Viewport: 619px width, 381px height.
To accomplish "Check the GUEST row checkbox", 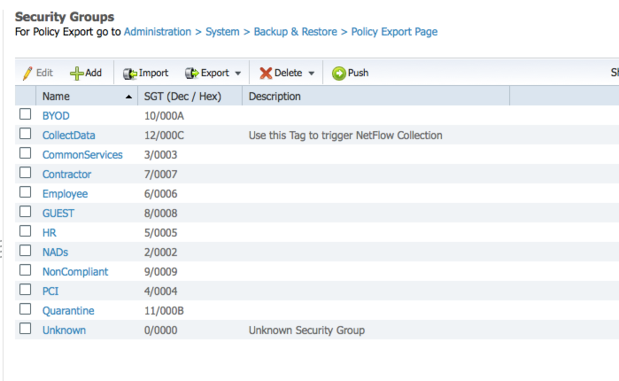I will pyautogui.click(x=25, y=212).
